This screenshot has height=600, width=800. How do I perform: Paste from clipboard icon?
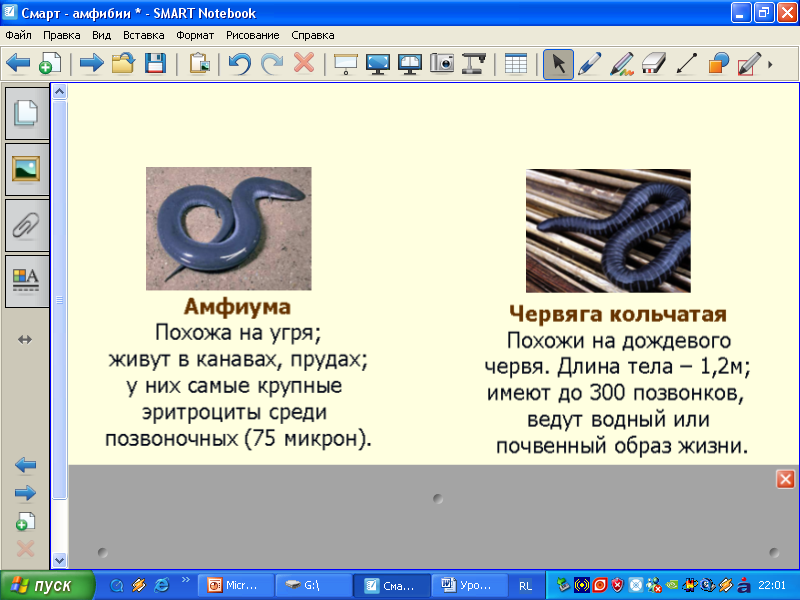pos(199,64)
